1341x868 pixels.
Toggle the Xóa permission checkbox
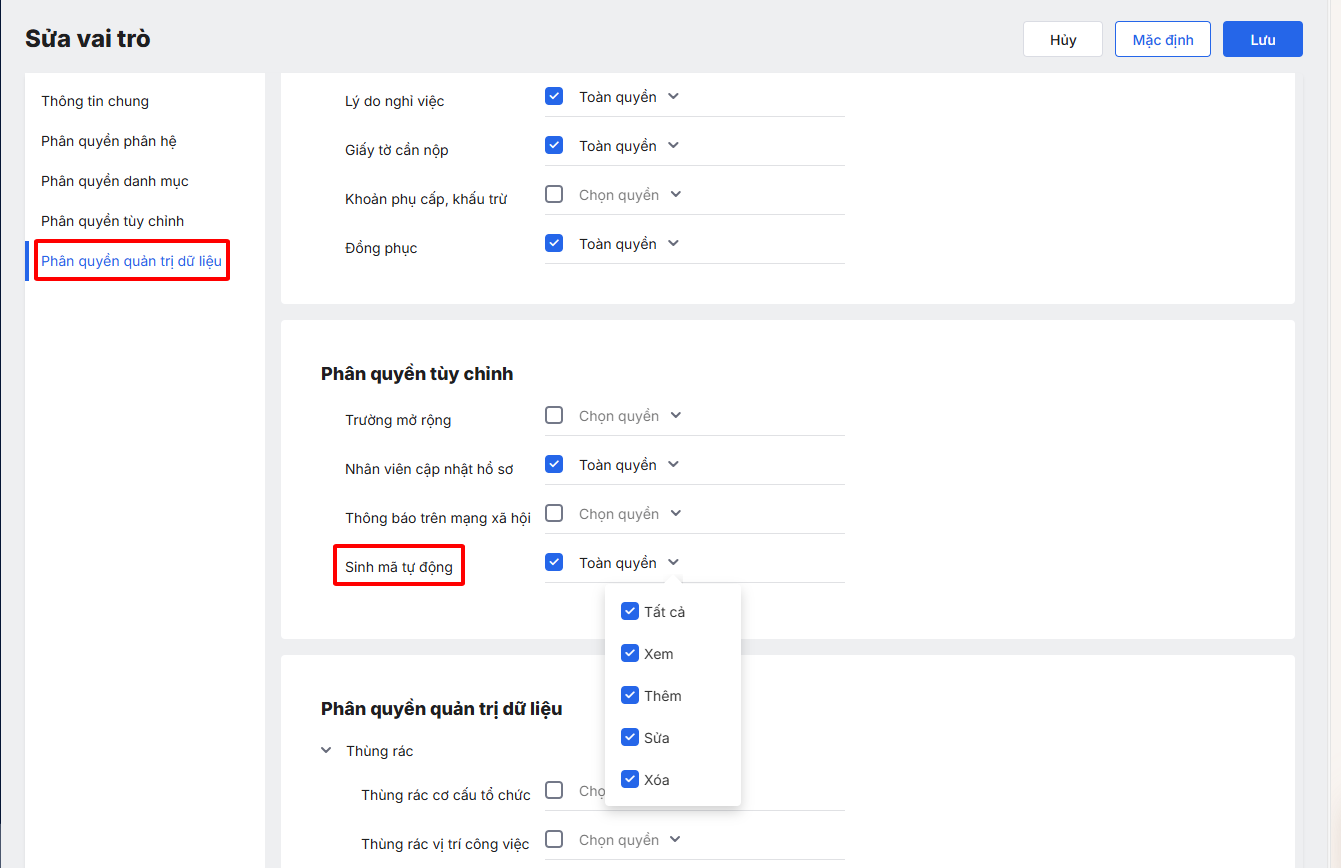(x=630, y=780)
